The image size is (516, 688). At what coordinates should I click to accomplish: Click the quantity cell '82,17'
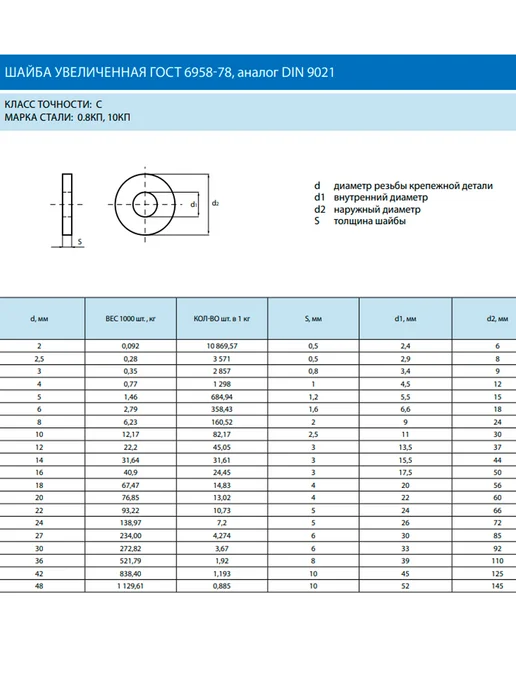pos(222,434)
